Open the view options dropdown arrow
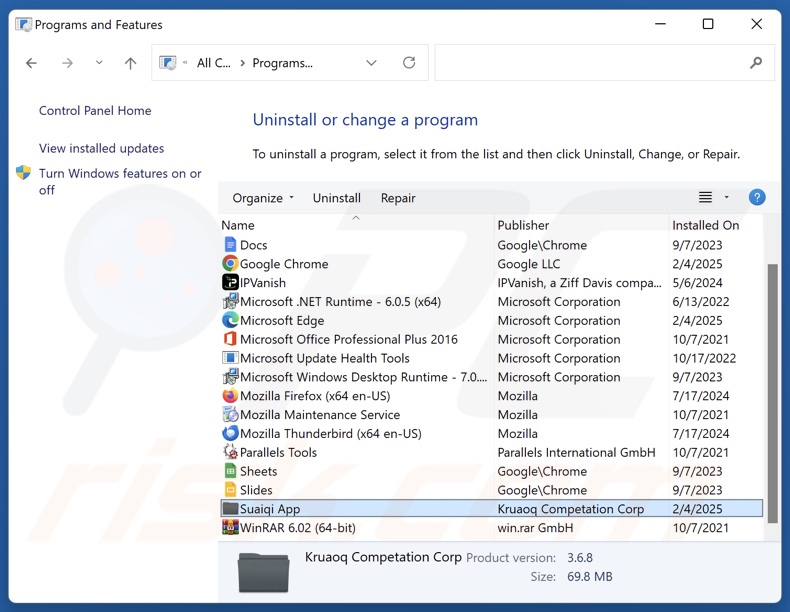Image resolution: width=790 pixels, height=612 pixels. pyautogui.click(x=727, y=197)
